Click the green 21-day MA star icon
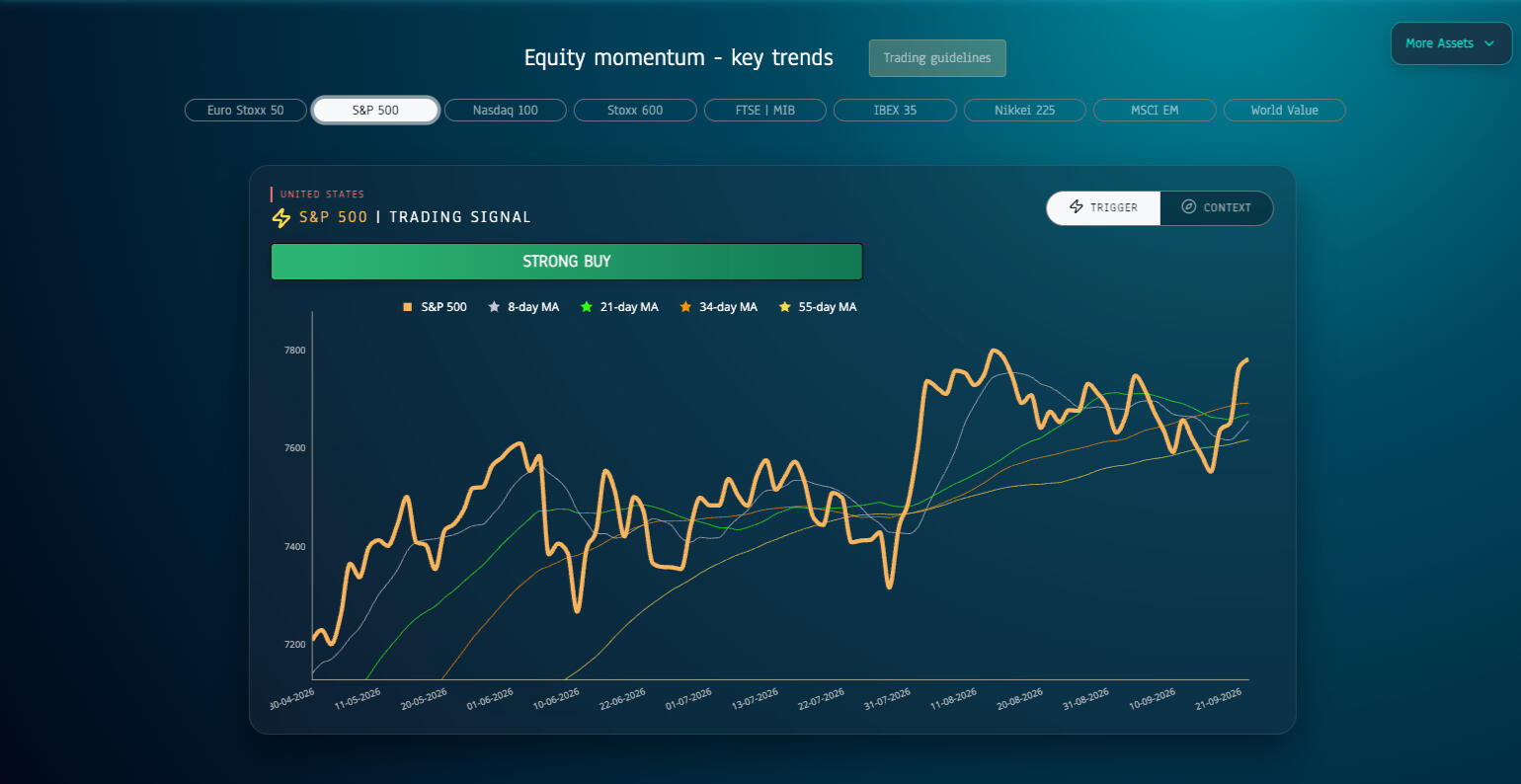The height and width of the screenshot is (784, 1521). (x=587, y=307)
